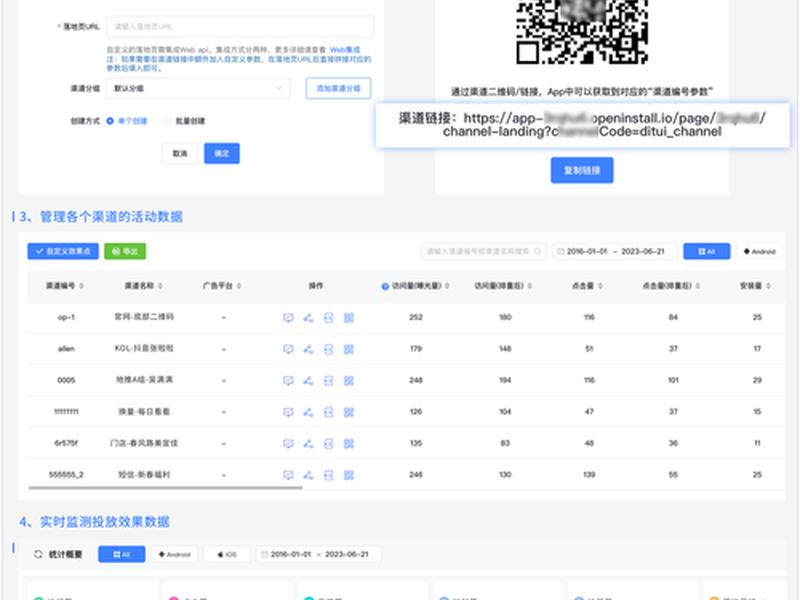Sort by 点击量 column header
The height and width of the screenshot is (600, 800).
coord(601,286)
